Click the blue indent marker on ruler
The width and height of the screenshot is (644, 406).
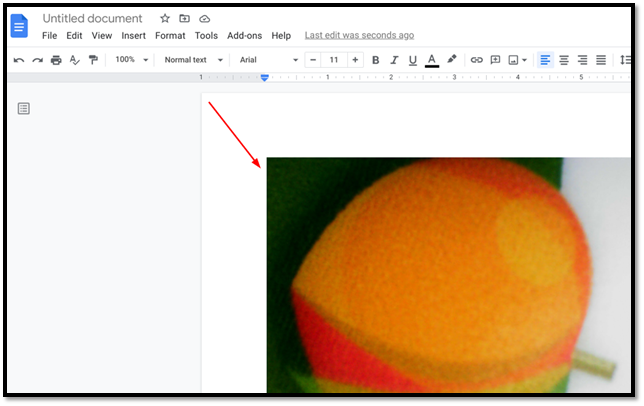coord(264,77)
